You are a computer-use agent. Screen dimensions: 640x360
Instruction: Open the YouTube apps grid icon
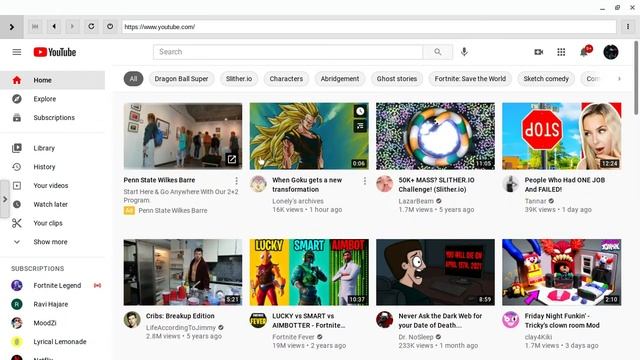click(561, 52)
